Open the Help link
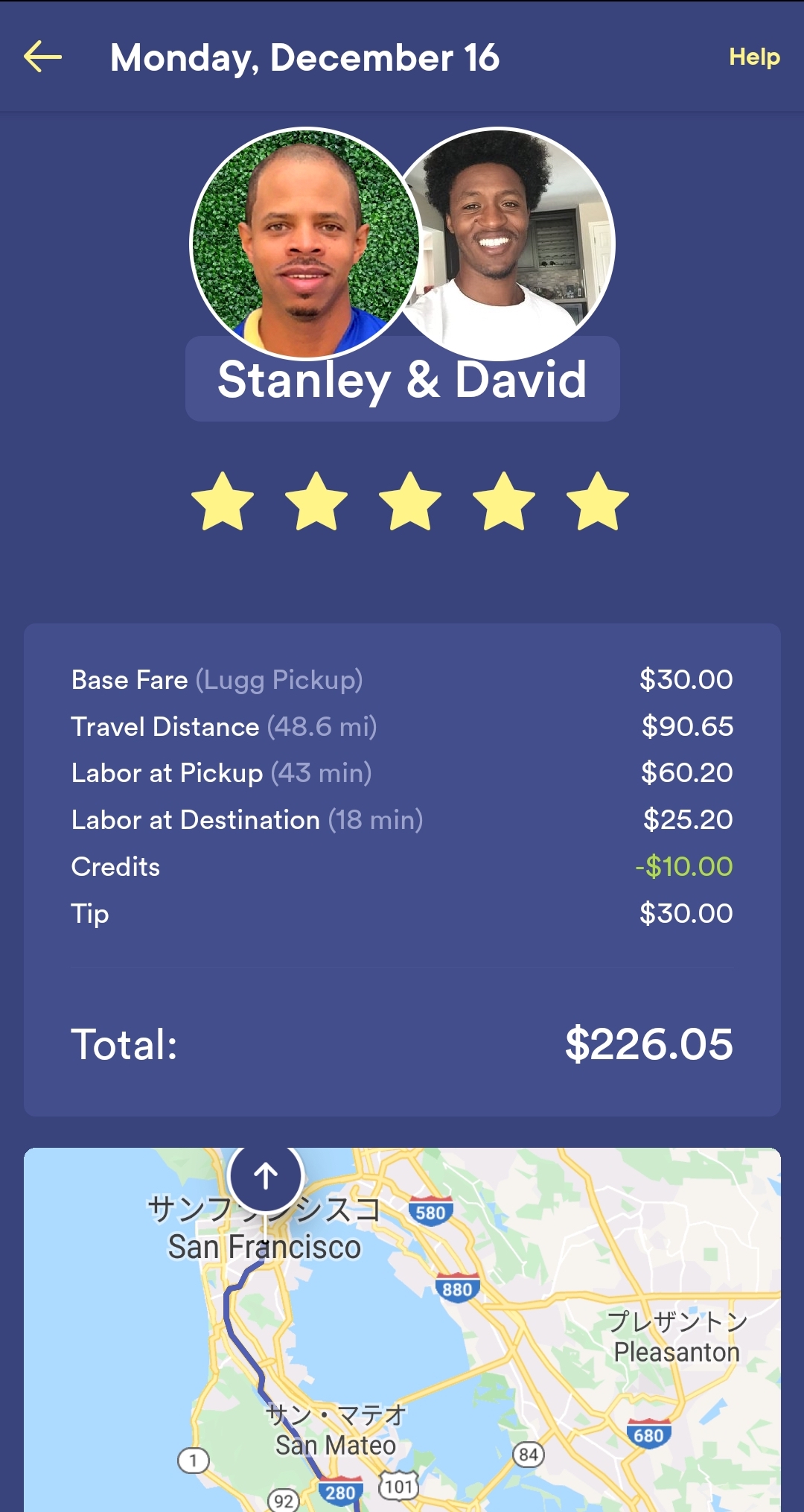The image size is (804, 1512). tap(753, 57)
